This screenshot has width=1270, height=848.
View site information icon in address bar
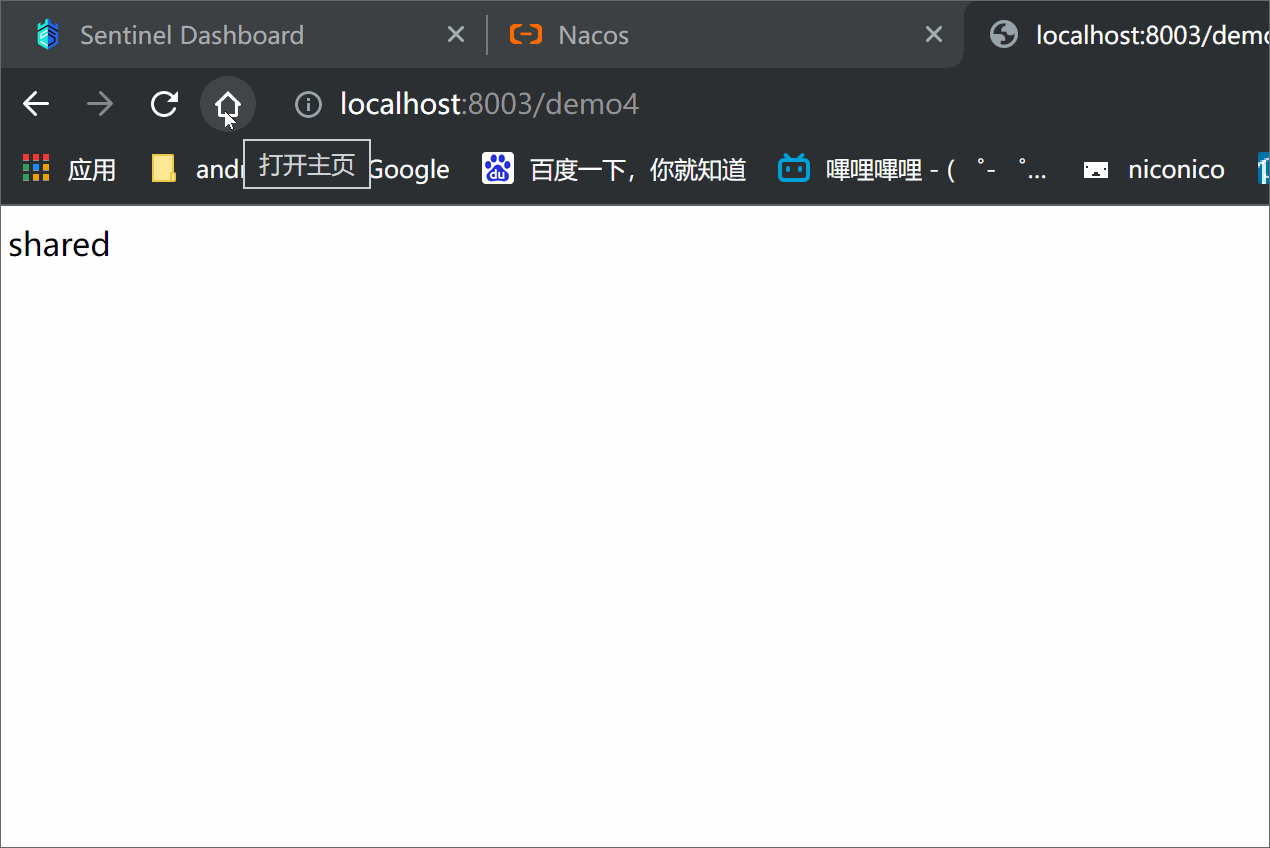pos(308,104)
